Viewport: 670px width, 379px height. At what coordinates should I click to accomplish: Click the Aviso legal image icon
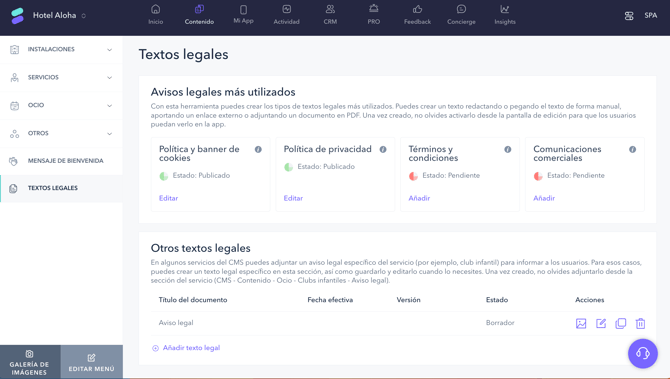(x=581, y=323)
